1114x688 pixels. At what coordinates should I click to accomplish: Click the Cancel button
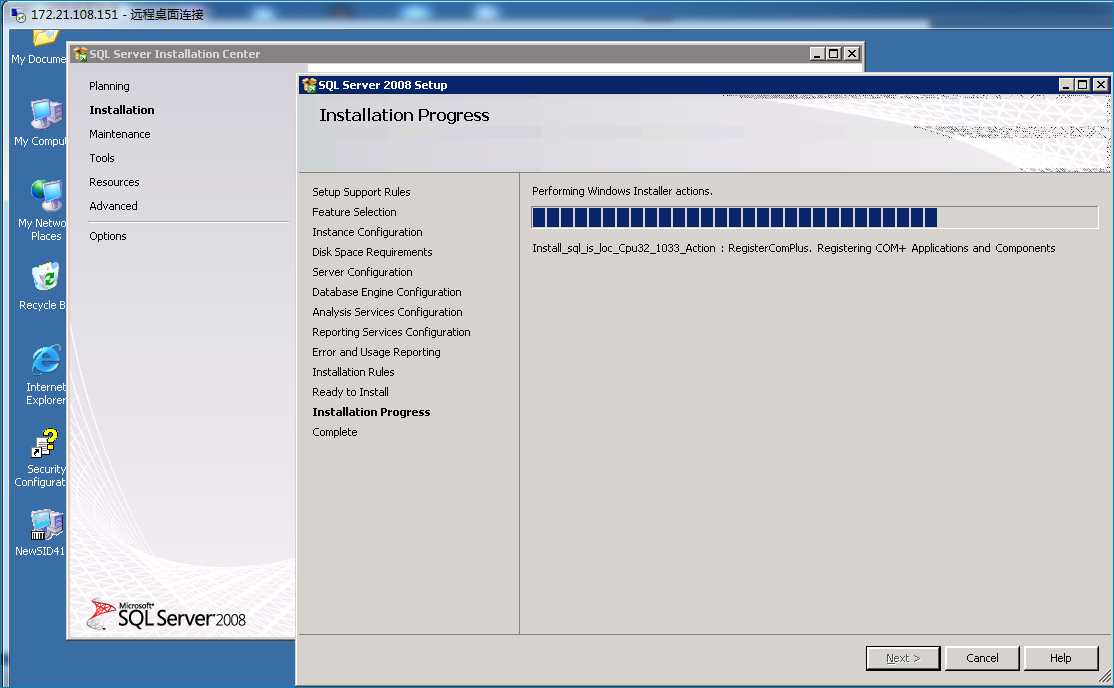tap(982, 658)
